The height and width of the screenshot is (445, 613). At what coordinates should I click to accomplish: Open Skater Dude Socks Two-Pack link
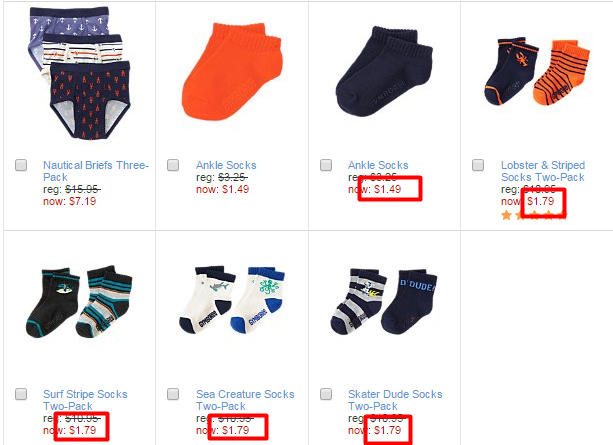click(395, 400)
